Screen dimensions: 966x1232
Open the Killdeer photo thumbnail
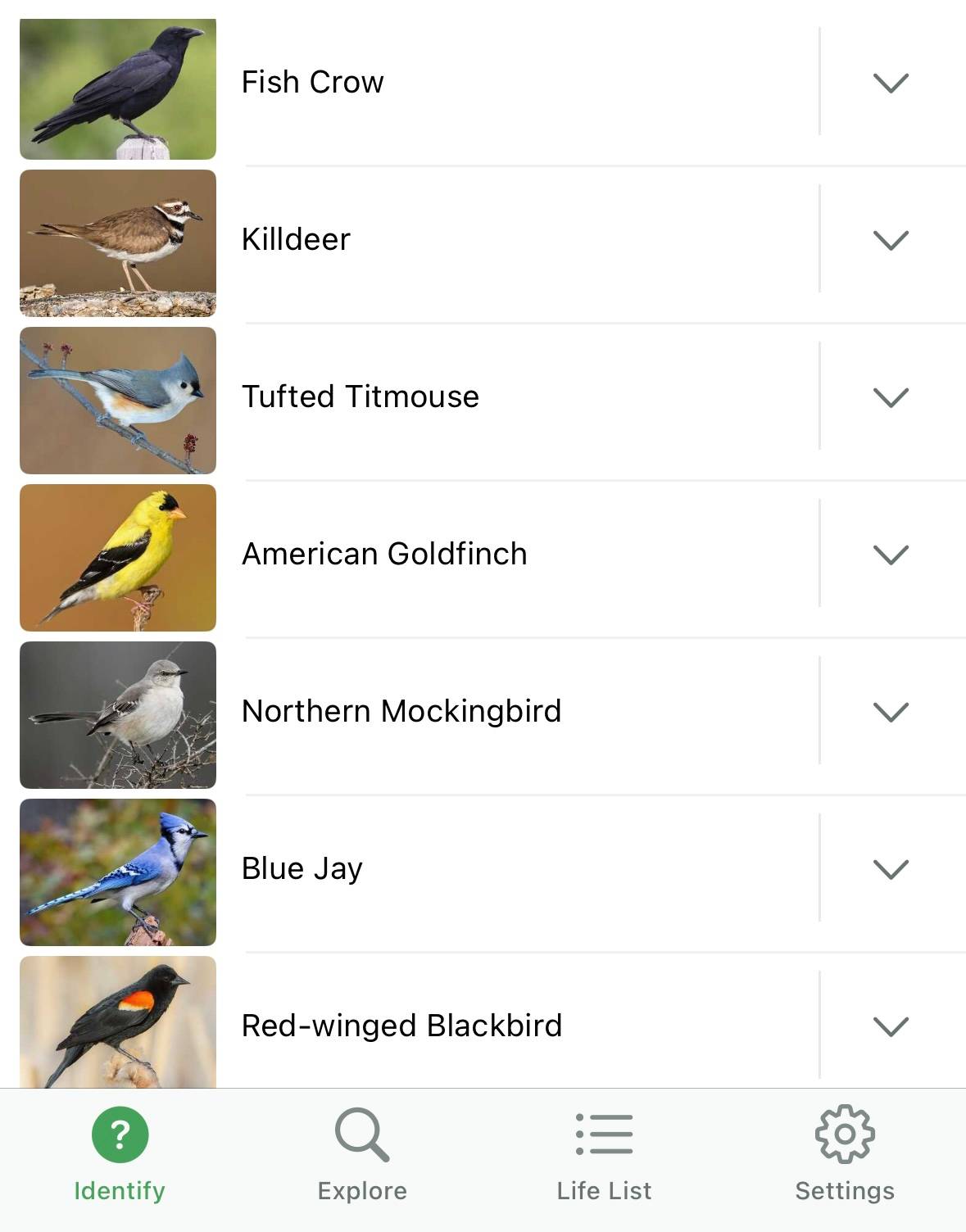[118, 243]
